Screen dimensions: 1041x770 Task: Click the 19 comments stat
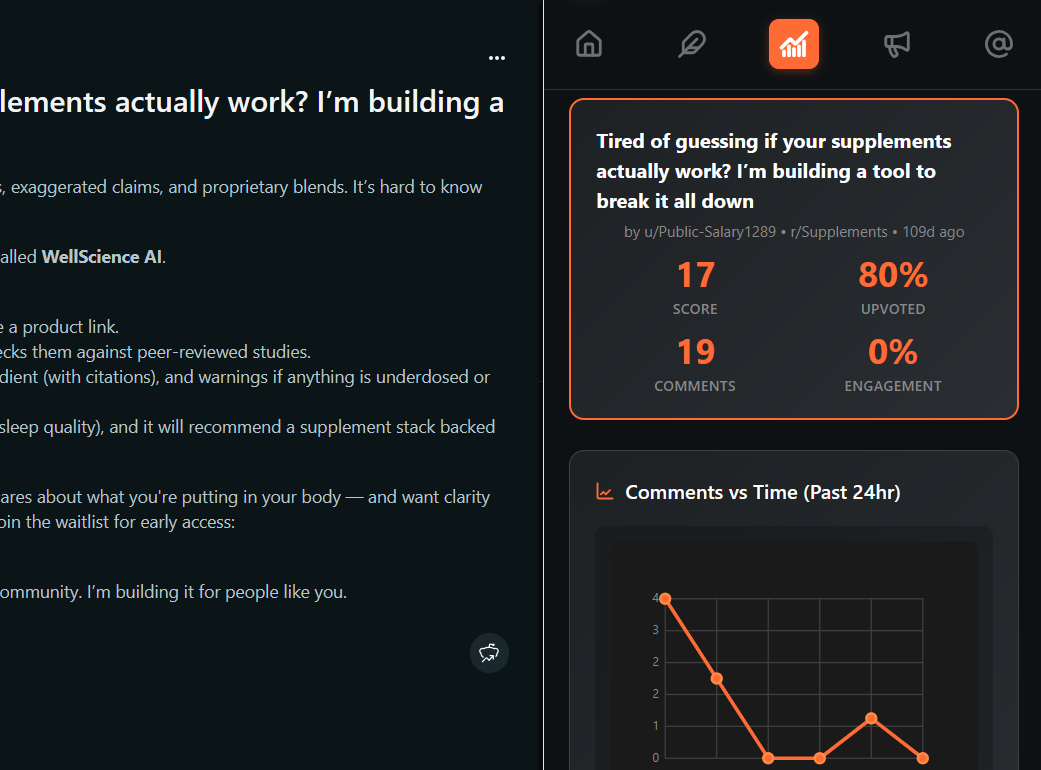(x=695, y=364)
